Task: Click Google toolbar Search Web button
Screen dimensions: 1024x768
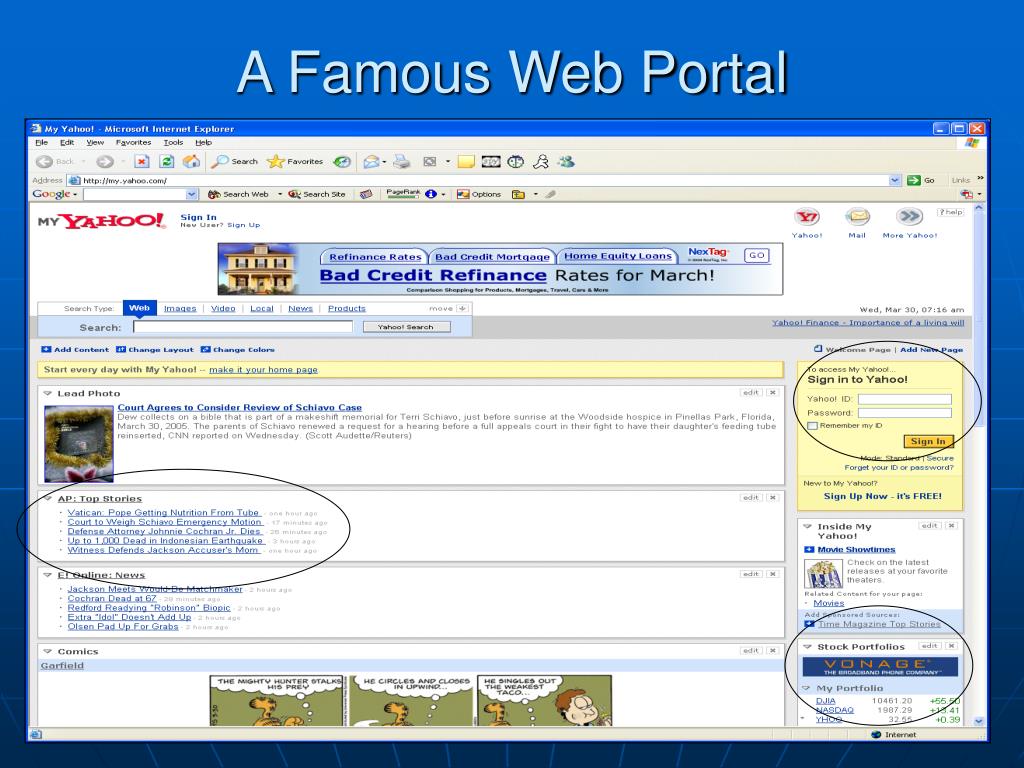Action: [x=238, y=194]
